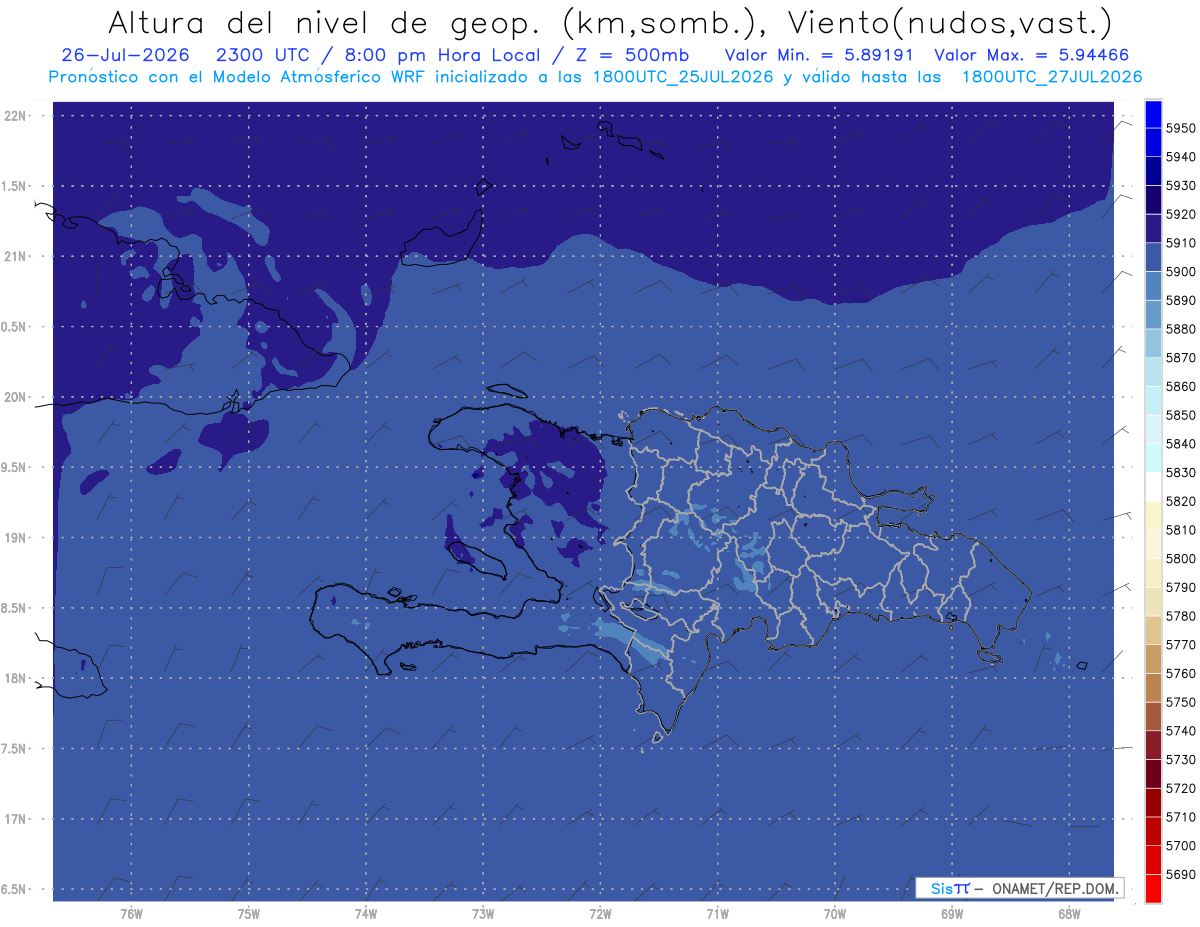Click the '5820' color bar value
The height and width of the screenshot is (927, 1200).
[x=1180, y=501]
